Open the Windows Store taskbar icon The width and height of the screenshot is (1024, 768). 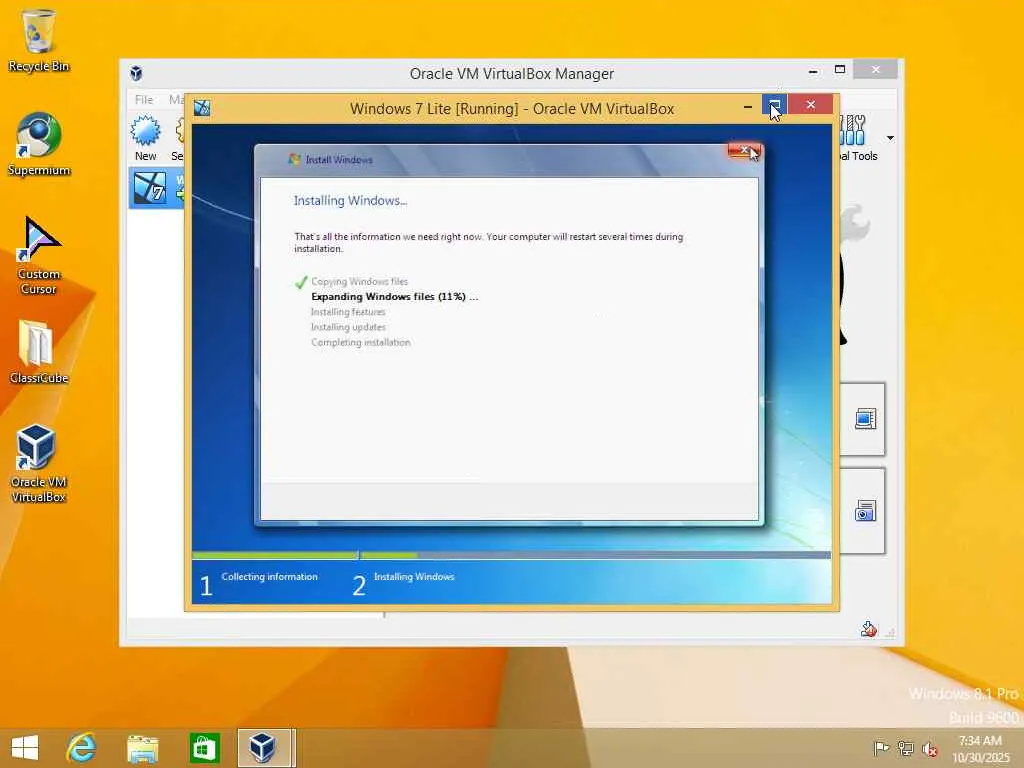204,748
